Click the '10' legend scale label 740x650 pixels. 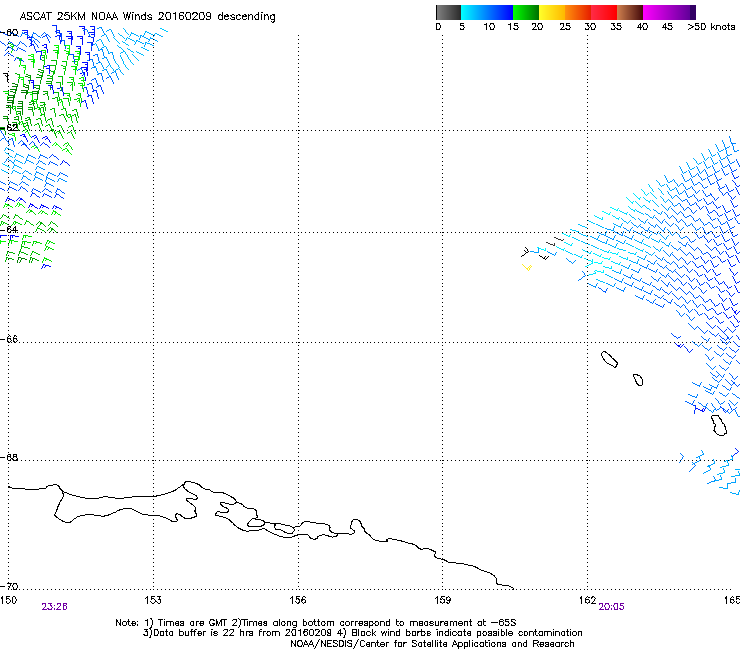(489, 27)
